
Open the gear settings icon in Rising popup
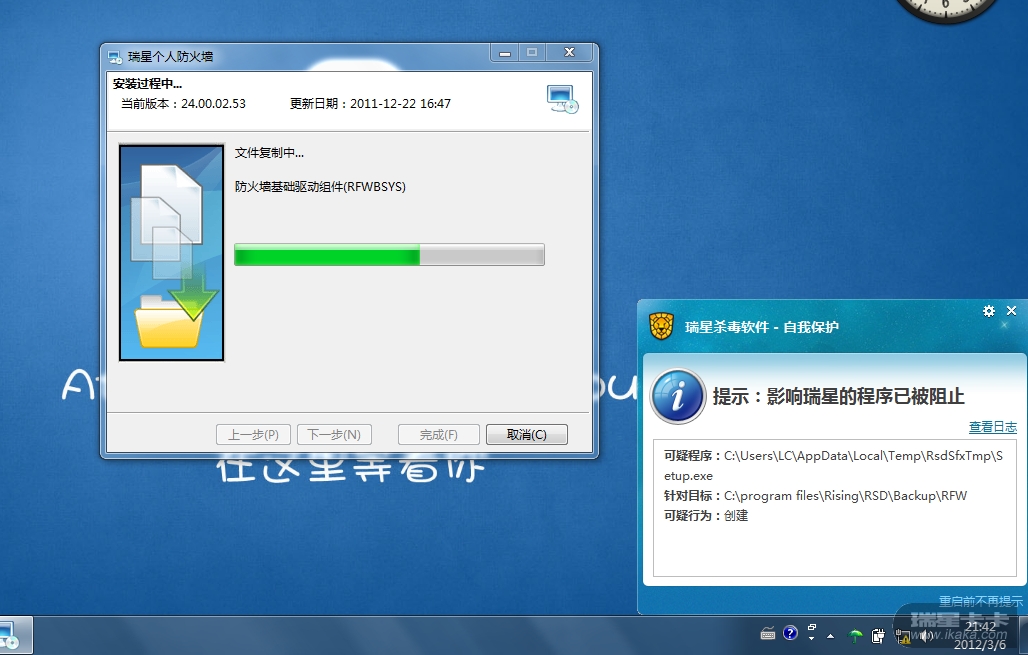click(x=989, y=311)
